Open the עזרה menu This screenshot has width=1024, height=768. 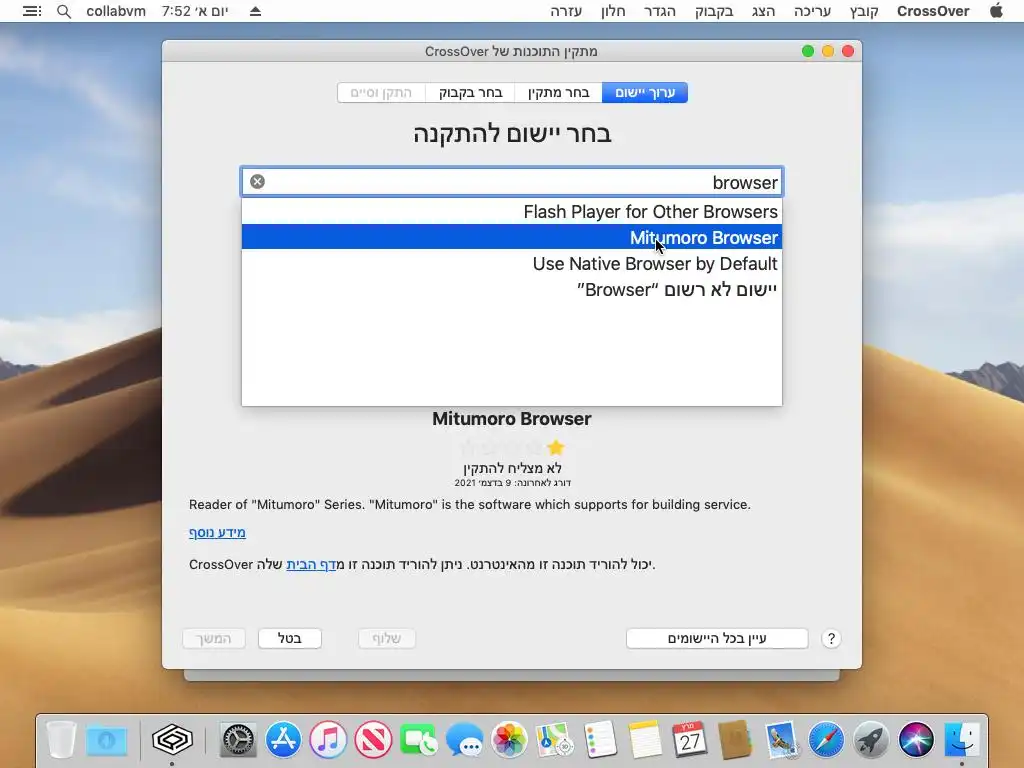pyautogui.click(x=566, y=11)
